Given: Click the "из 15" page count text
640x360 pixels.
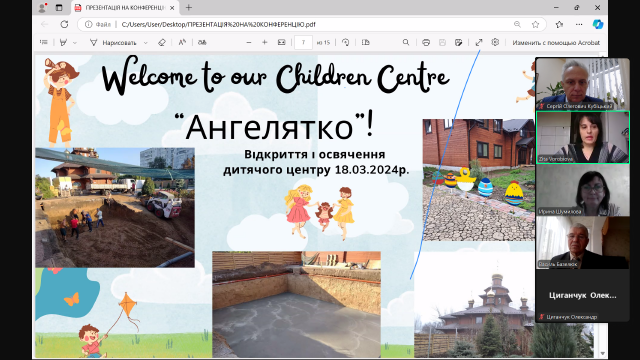Looking at the screenshot, I should (323, 42).
